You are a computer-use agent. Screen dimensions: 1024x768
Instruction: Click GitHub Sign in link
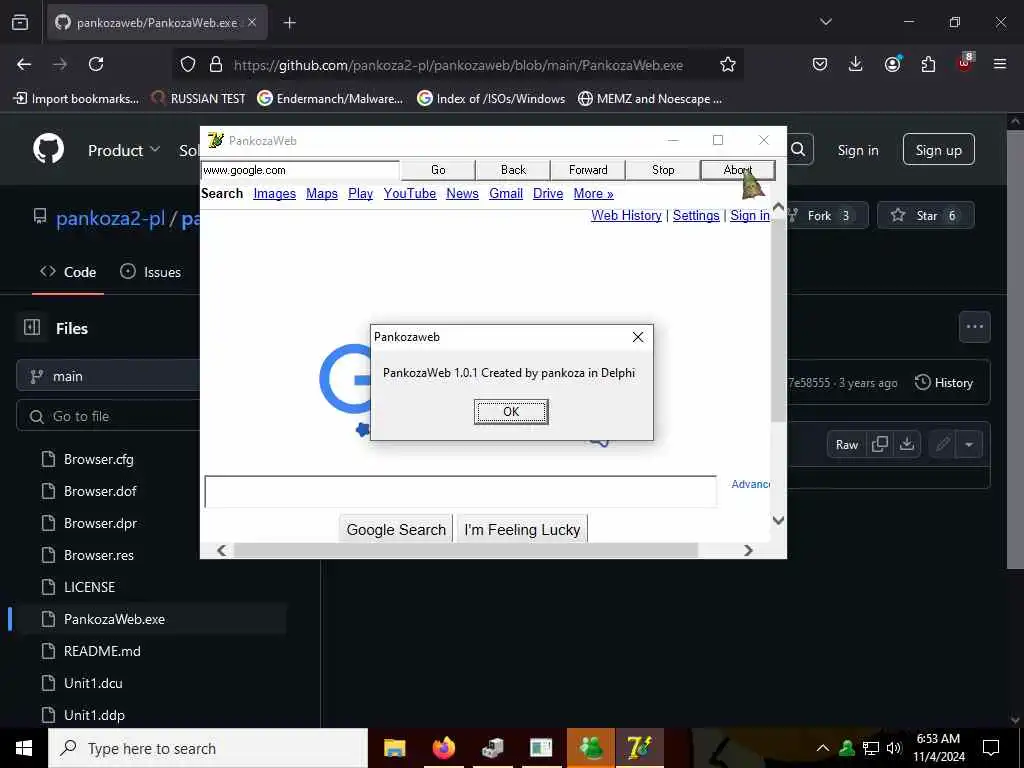point(858,150)
